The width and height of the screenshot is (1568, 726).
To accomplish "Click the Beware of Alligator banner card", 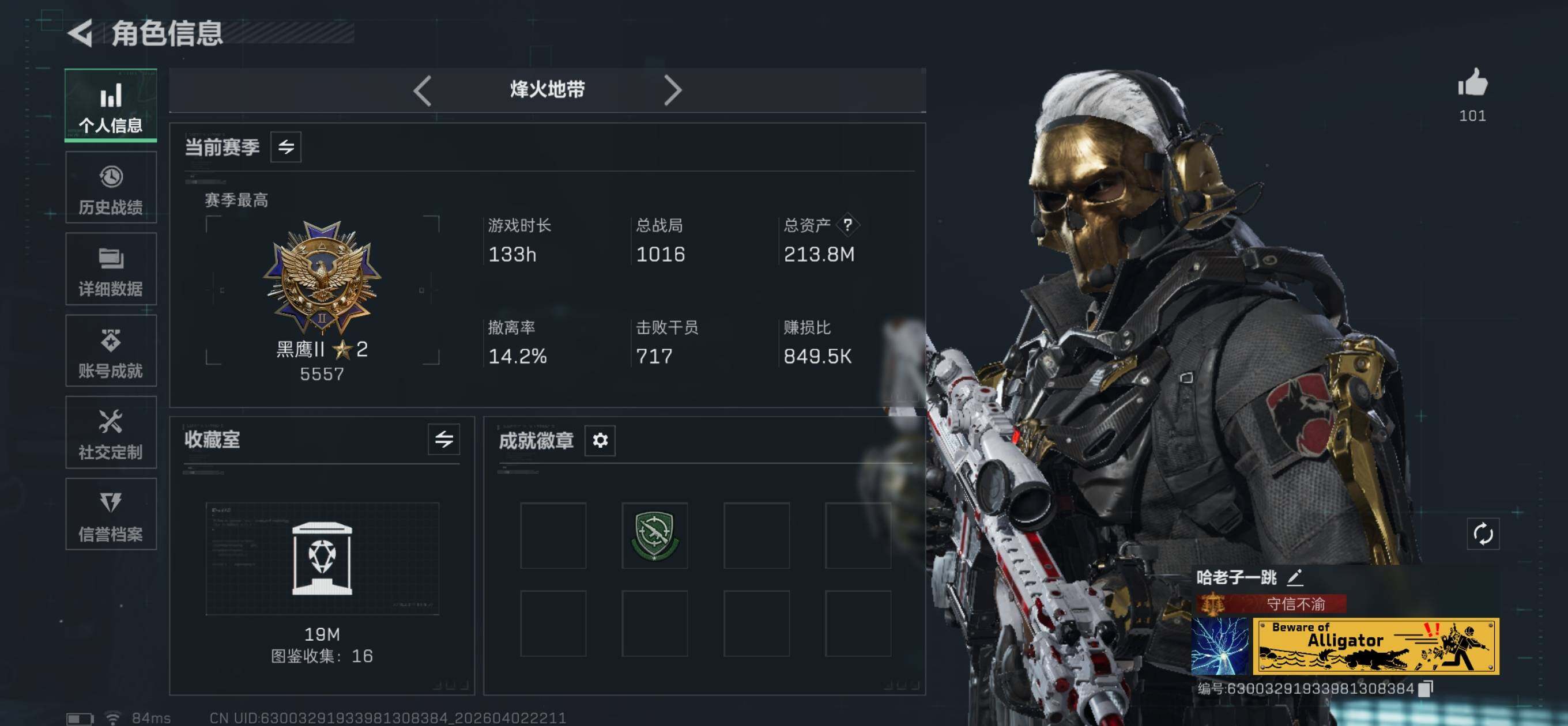I will coord(1375,646).
